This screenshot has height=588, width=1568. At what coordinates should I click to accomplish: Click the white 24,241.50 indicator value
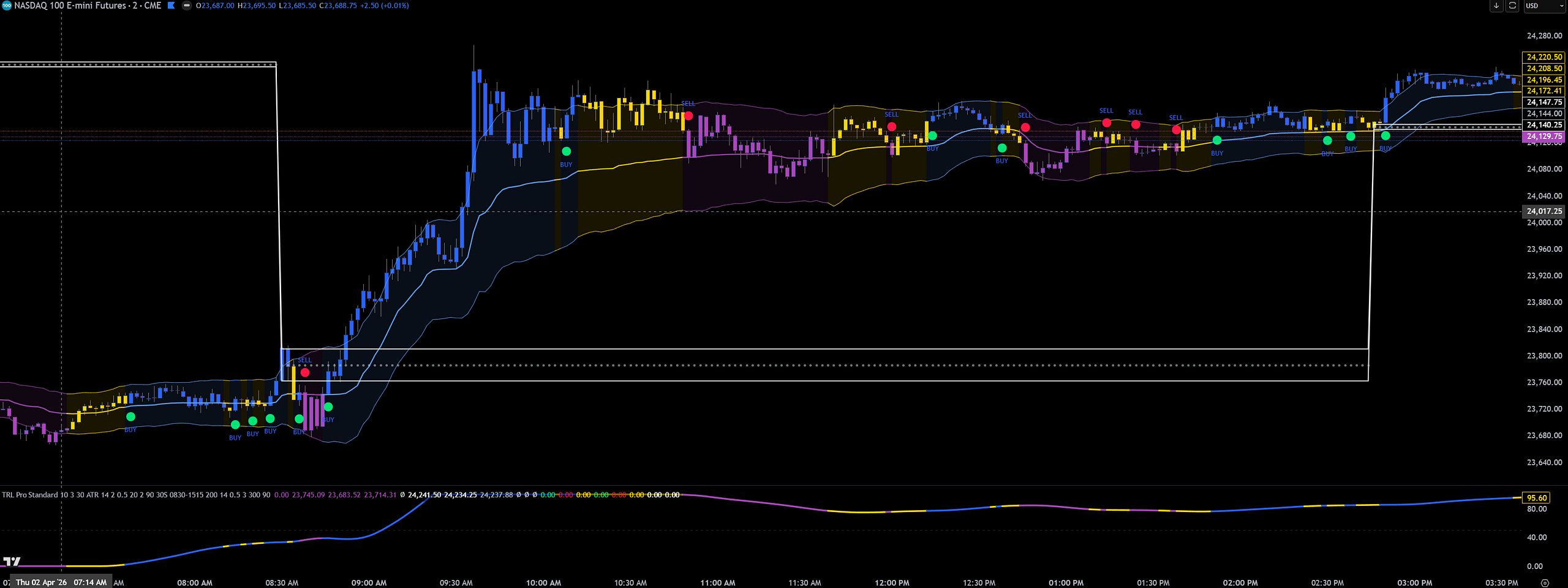(424, 495)
